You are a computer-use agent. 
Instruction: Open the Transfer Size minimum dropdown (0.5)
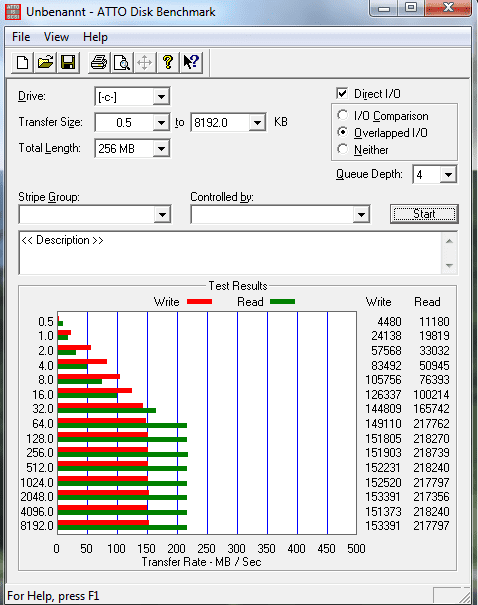(x=161, y=123)
